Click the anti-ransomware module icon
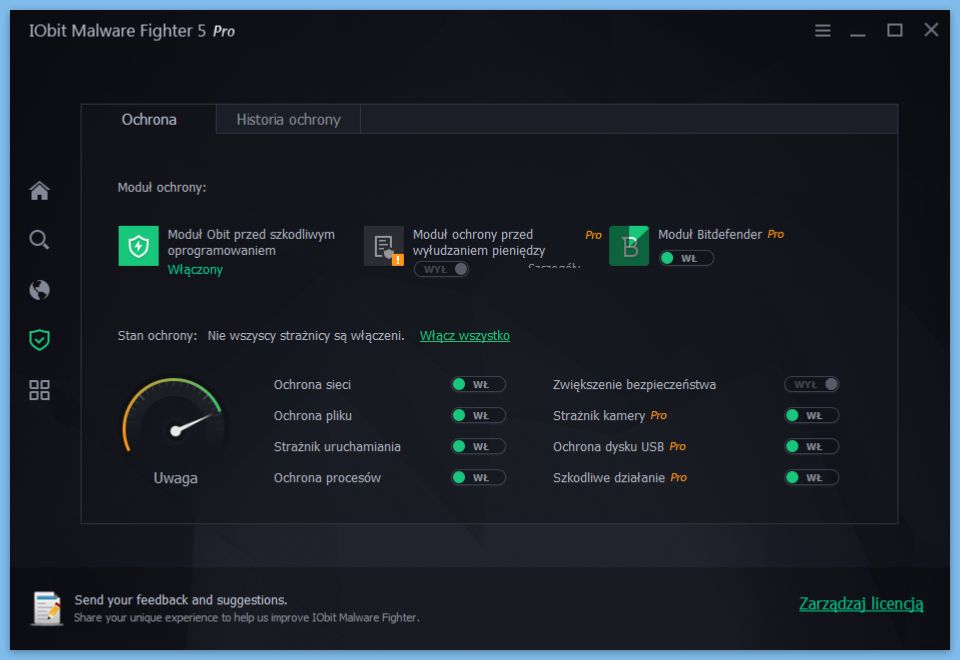Screen dimensions: 960x660 click(384, 246)
